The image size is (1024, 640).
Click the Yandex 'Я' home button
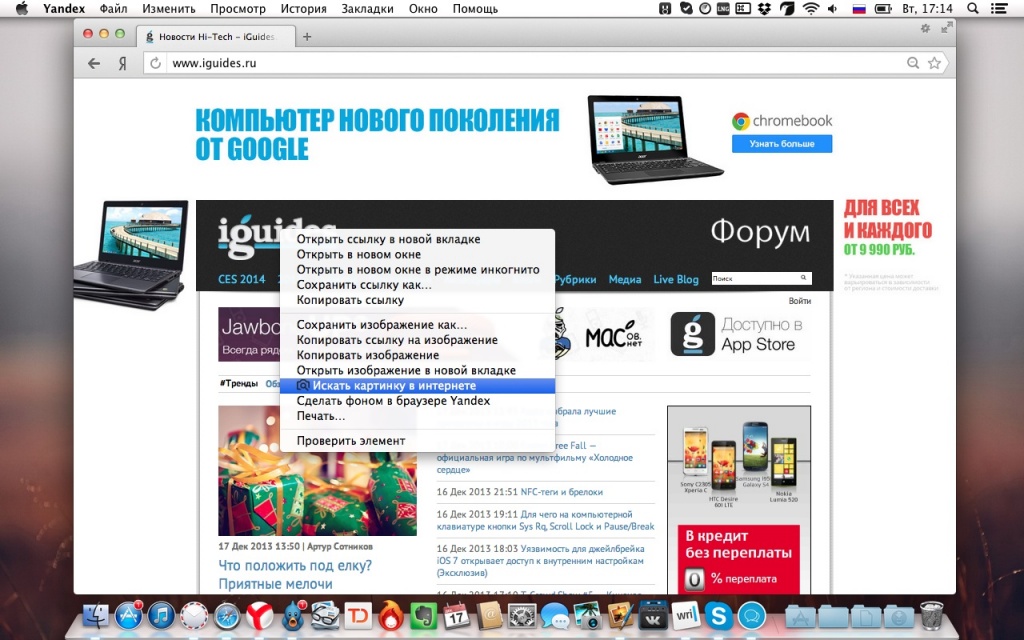point(122,63)
